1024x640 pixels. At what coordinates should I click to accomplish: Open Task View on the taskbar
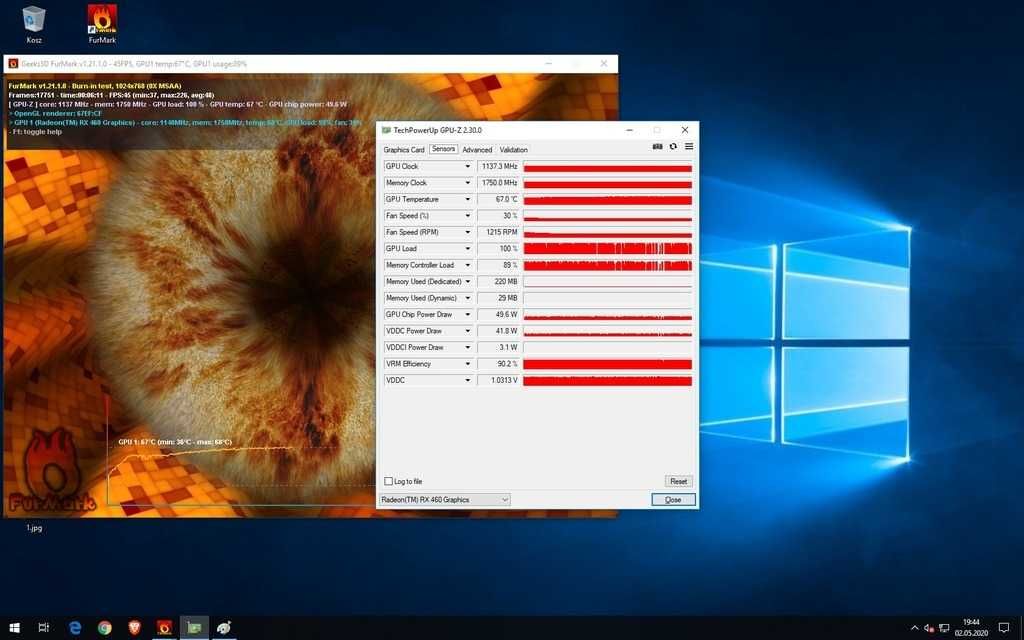(x=44, y=628)
